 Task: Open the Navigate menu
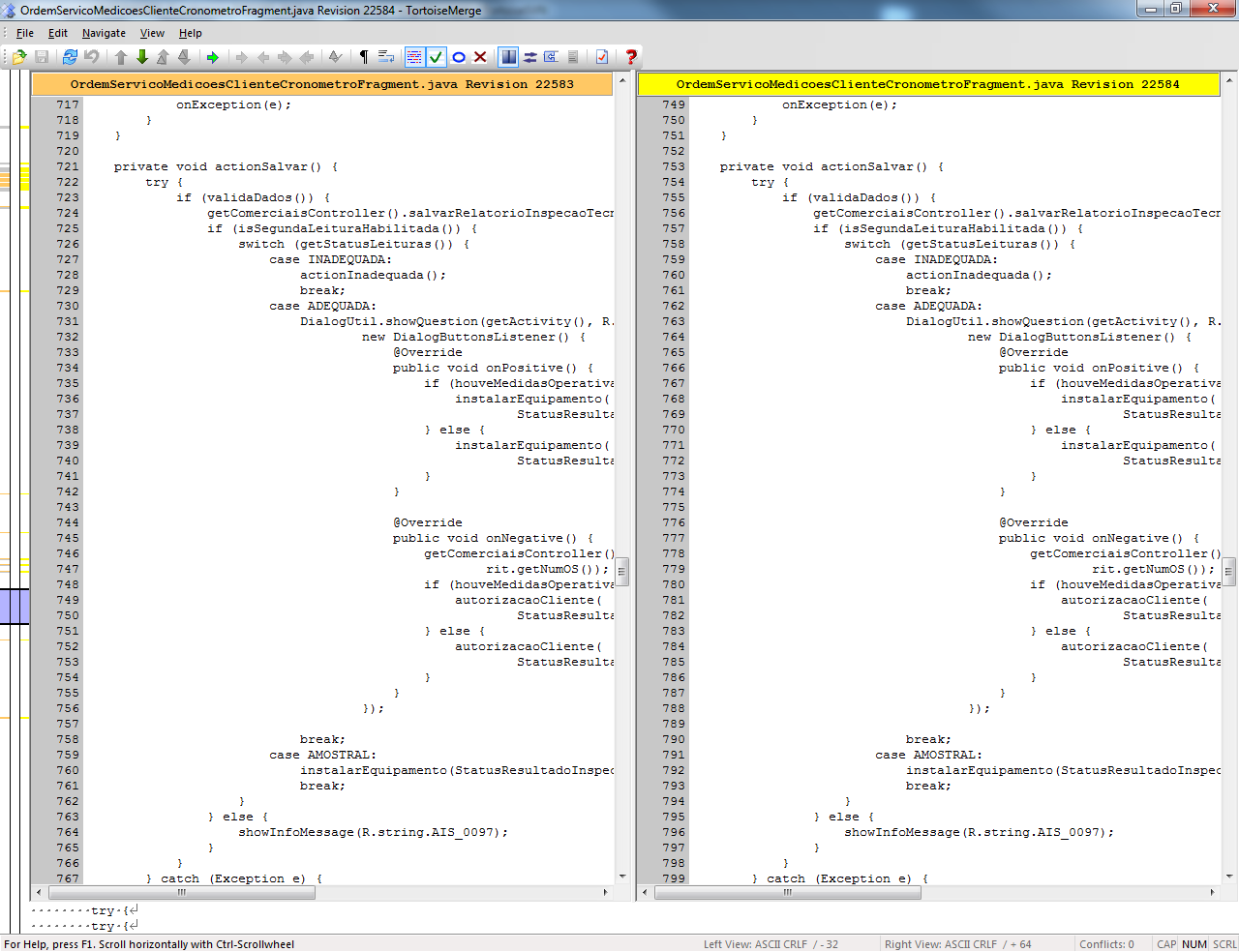[104, 33]
